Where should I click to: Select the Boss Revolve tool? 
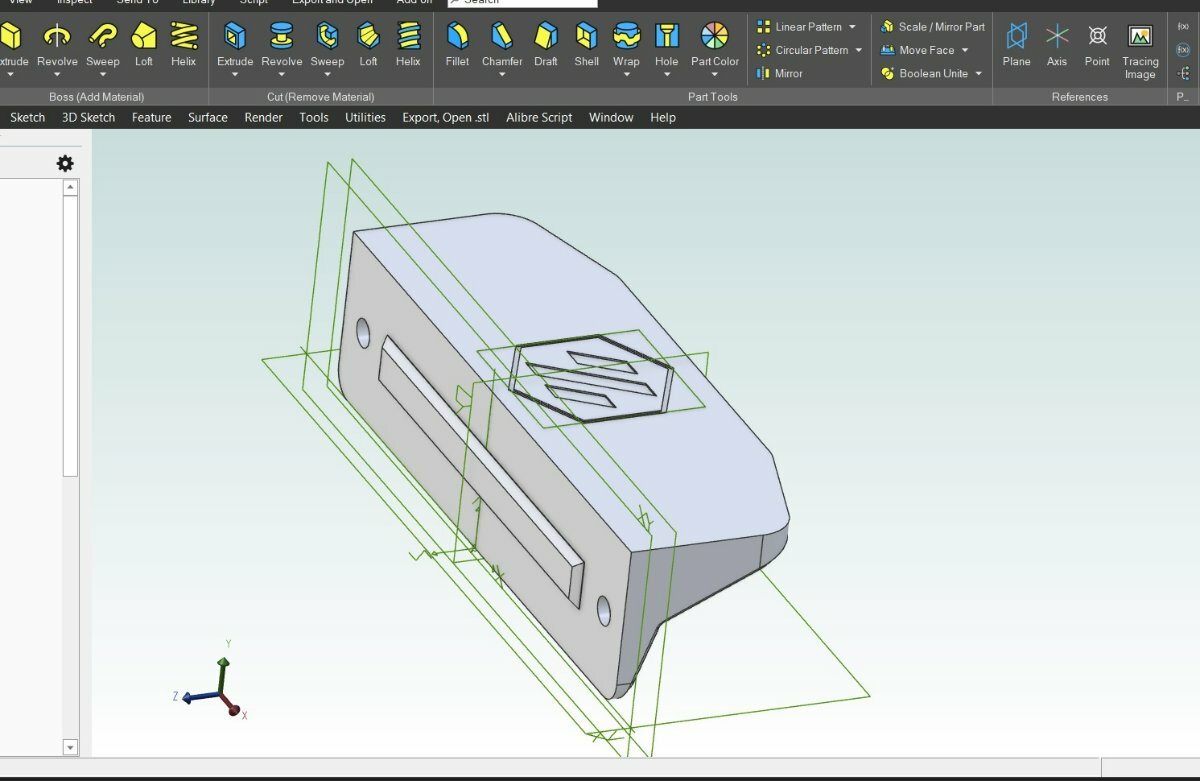(x=57, y=44)
